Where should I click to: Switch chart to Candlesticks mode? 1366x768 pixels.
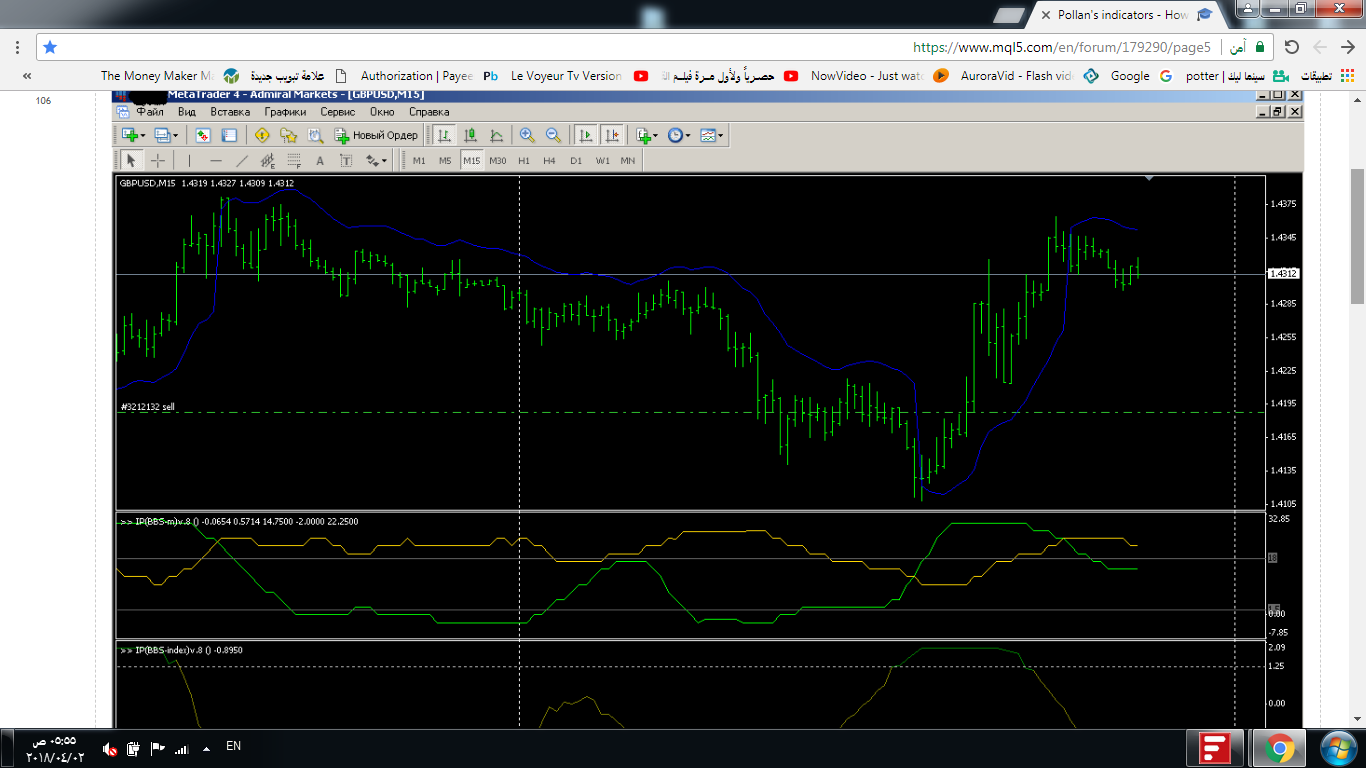(470, 135)
